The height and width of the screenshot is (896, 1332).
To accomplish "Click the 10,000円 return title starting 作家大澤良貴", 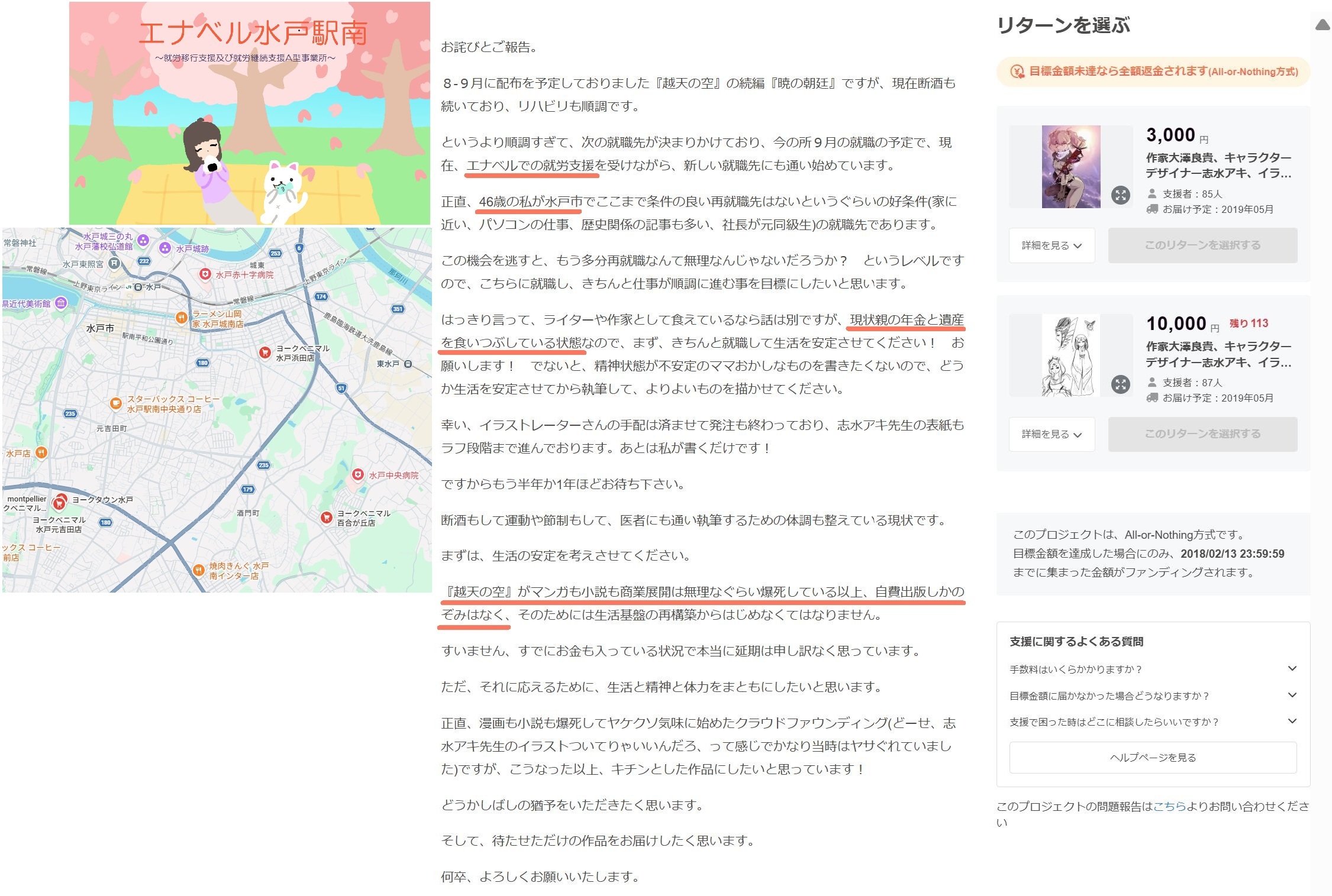I will 1218,354.
